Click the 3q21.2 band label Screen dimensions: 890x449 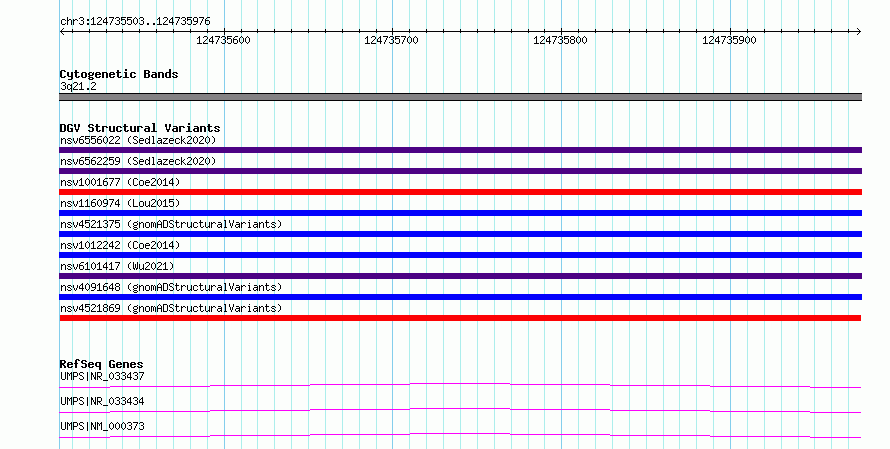[x=78, y=86]
